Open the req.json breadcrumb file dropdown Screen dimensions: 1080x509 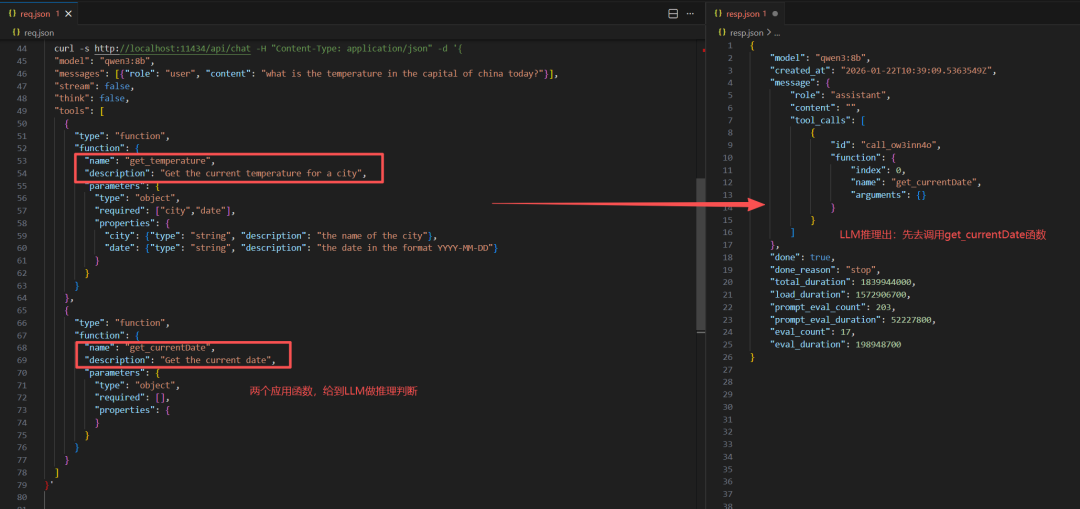(38, 33)
